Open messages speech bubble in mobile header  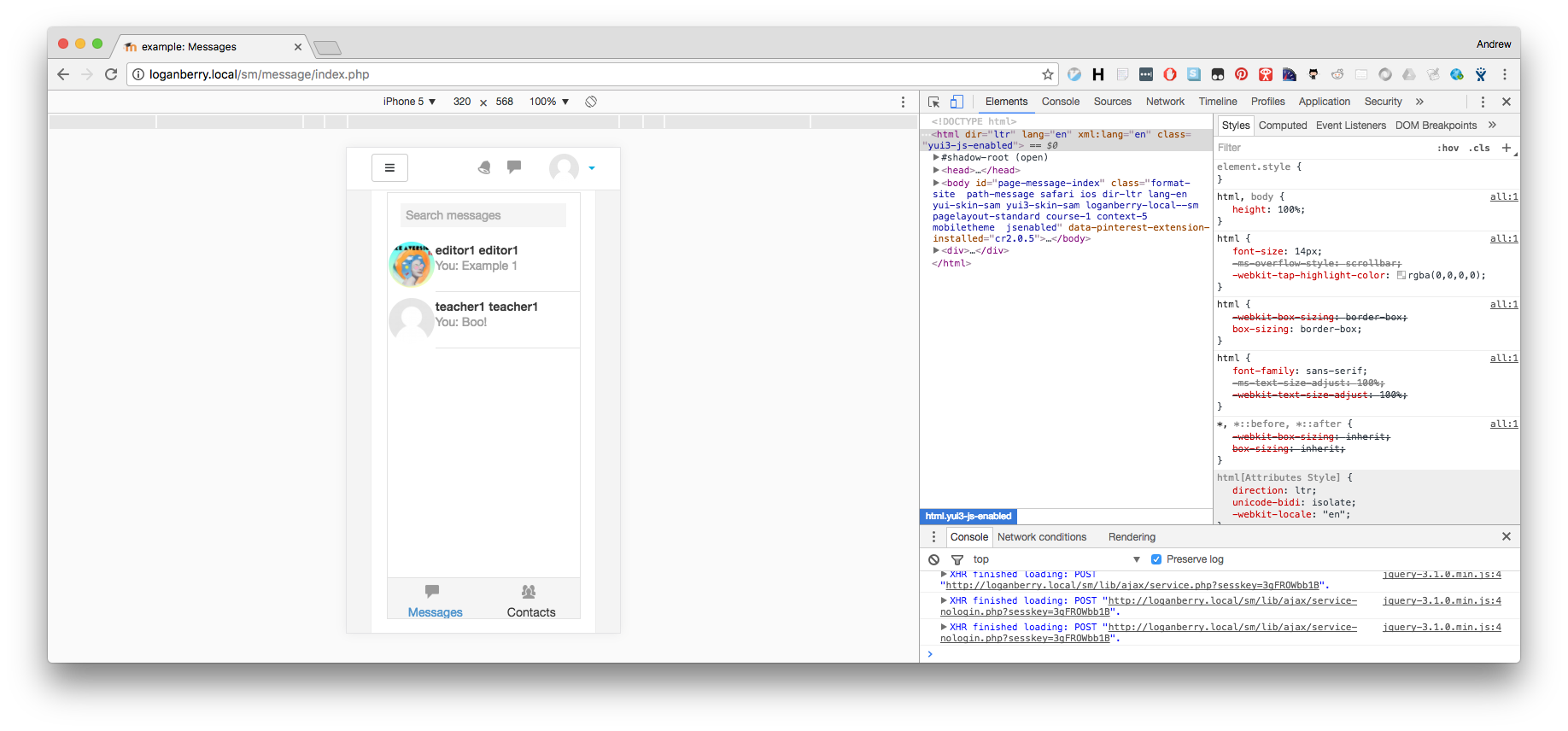coord(514,167)
